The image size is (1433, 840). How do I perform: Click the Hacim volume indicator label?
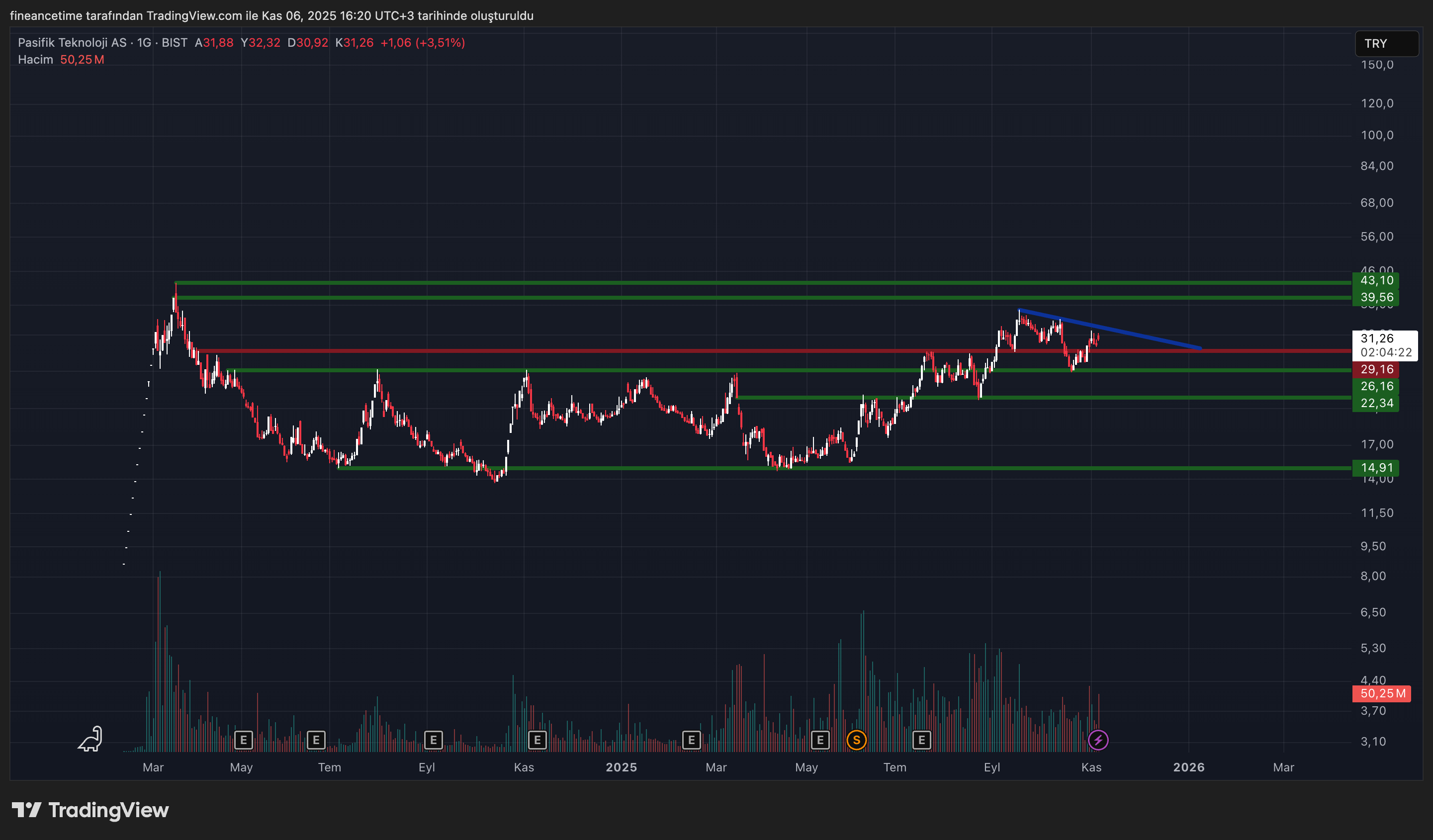click(x=35, y=60)
